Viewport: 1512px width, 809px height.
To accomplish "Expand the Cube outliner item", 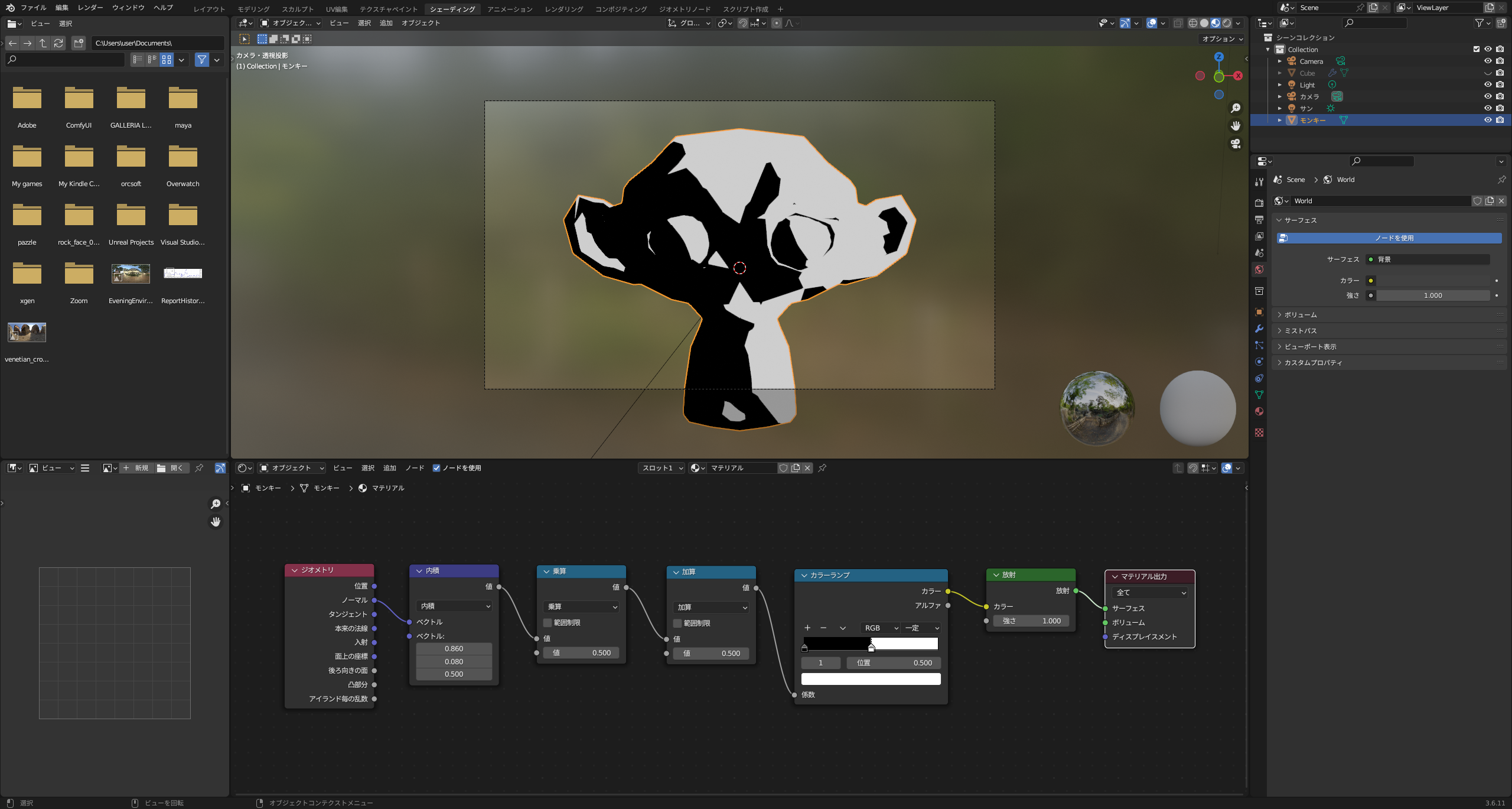I will point(1280,73).
